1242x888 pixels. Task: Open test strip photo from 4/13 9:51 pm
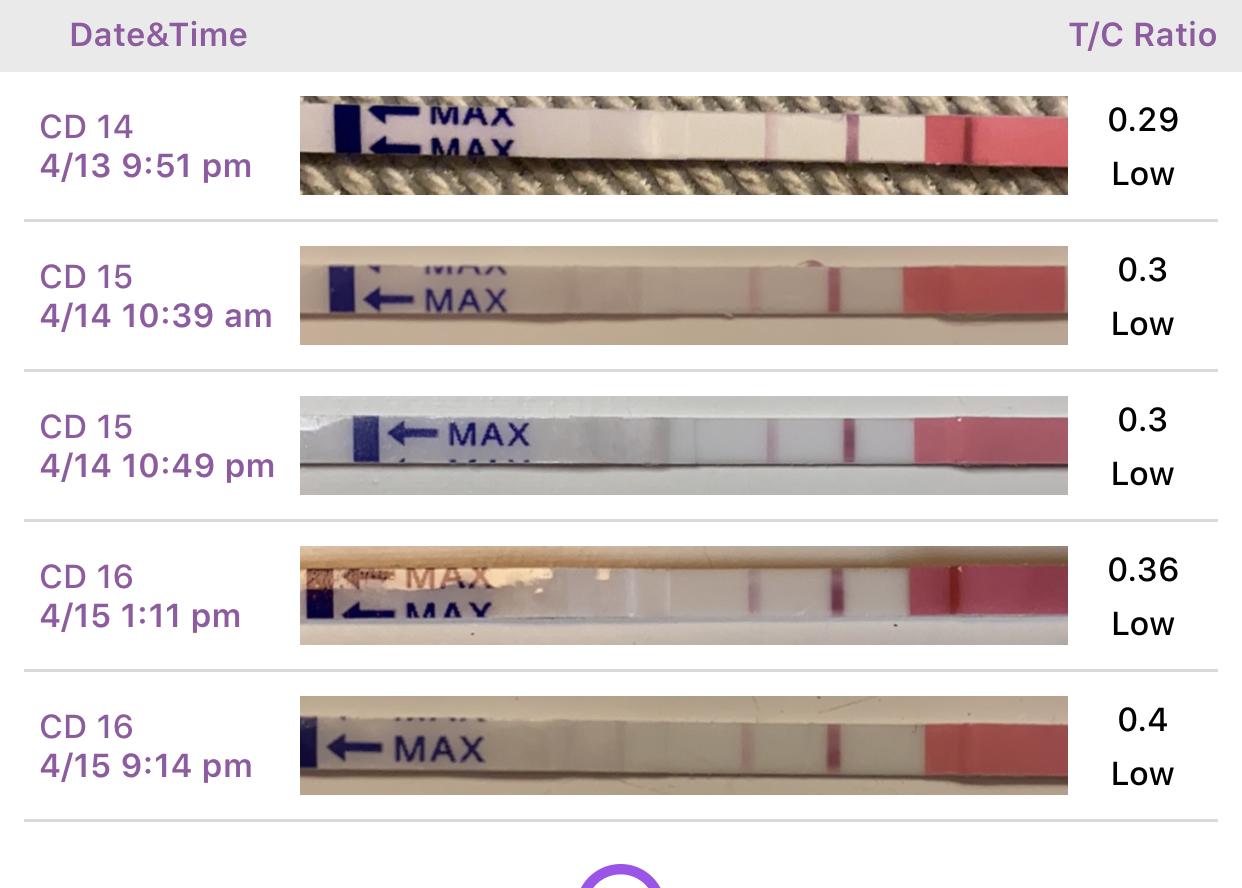tap(684, 145)
